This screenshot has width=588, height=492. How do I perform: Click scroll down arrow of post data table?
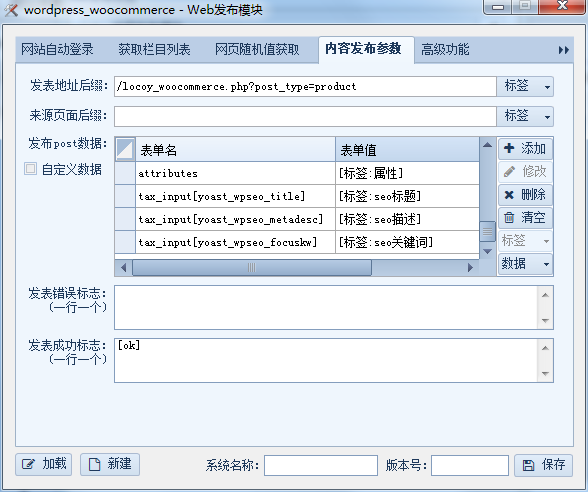[487, 251]
